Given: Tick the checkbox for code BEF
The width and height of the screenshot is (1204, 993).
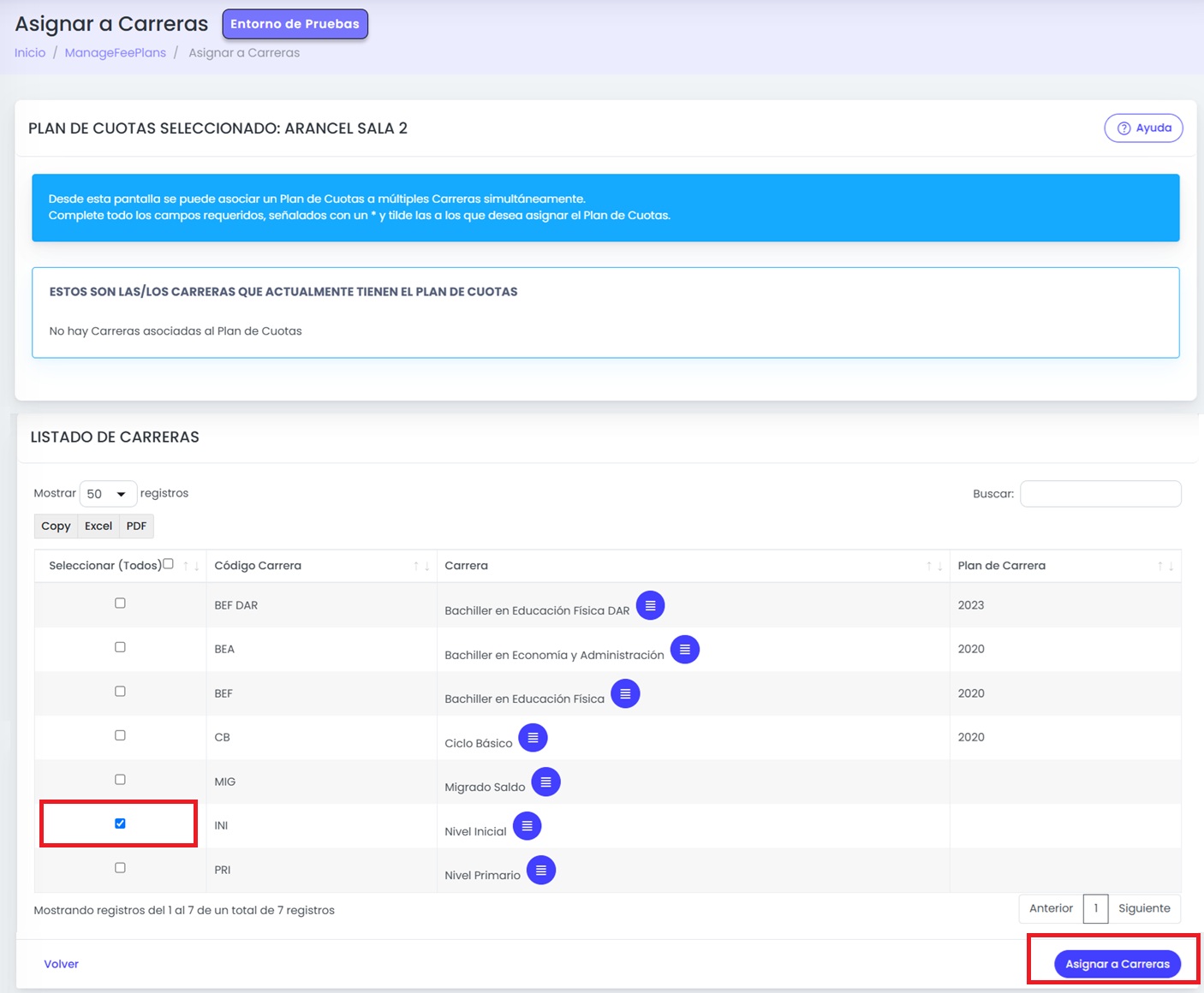Looking at the screenshot, I should [x=120, y=691].
